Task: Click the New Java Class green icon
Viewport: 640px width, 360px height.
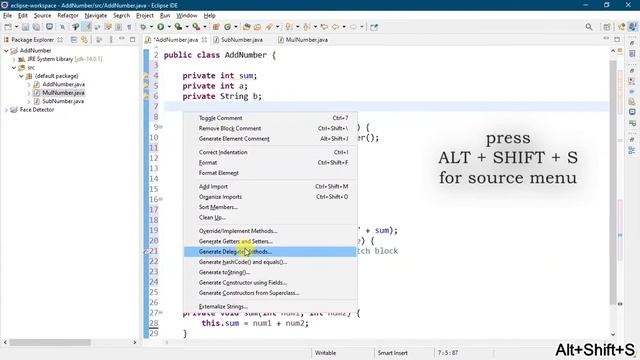Action: [227, 27]
